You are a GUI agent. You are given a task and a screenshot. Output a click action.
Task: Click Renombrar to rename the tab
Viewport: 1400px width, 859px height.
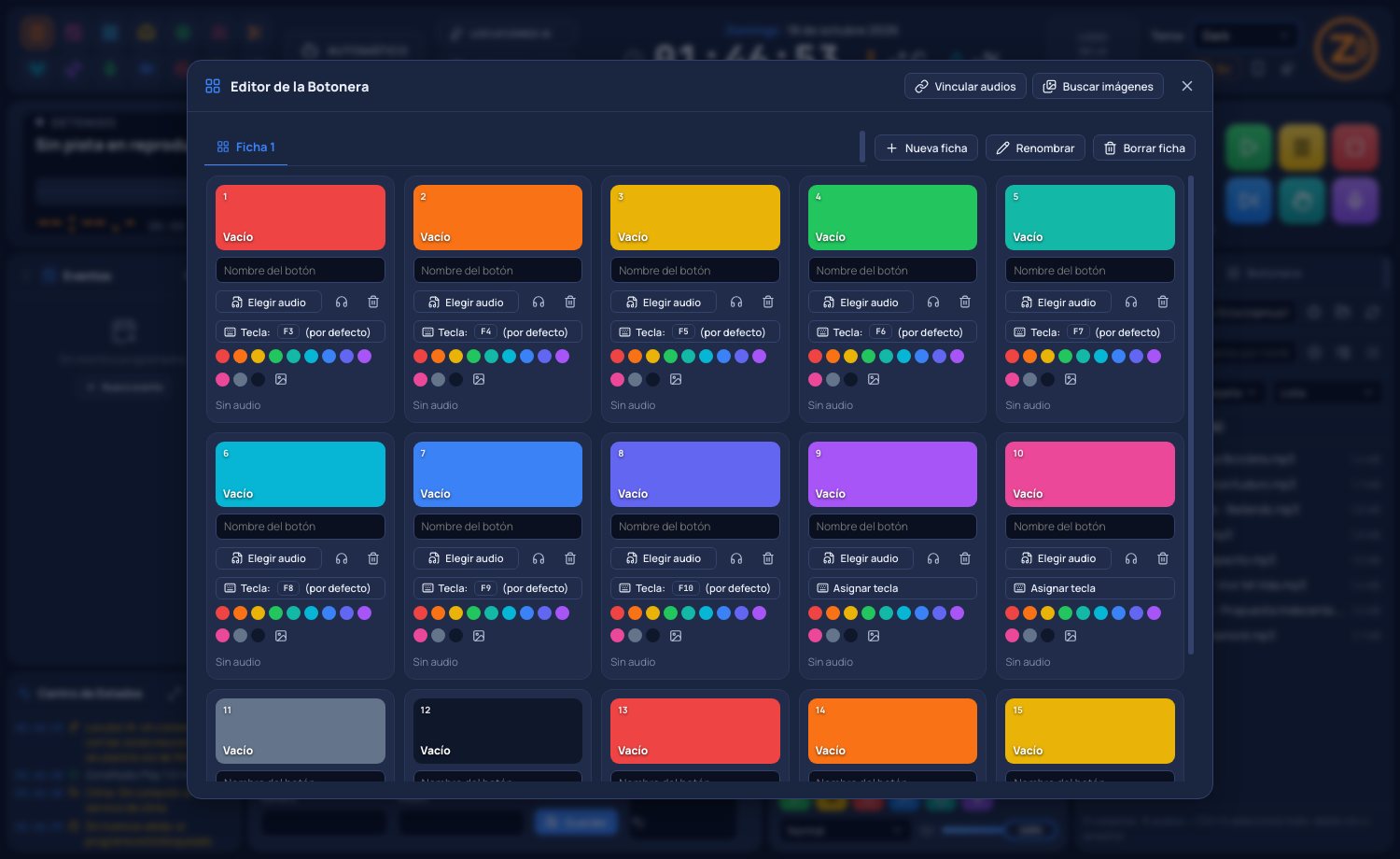point(1035,148)
